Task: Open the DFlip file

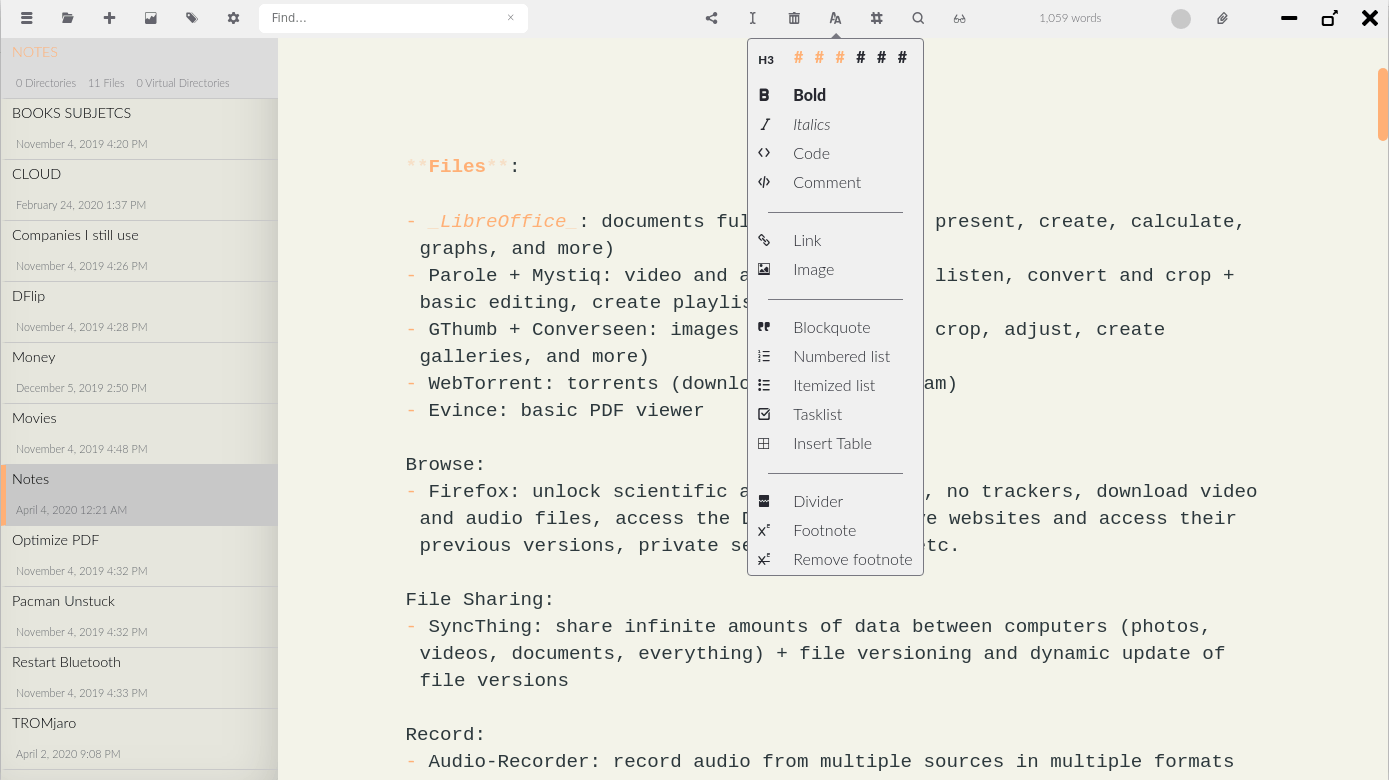Action: click(x=139, y=312)
